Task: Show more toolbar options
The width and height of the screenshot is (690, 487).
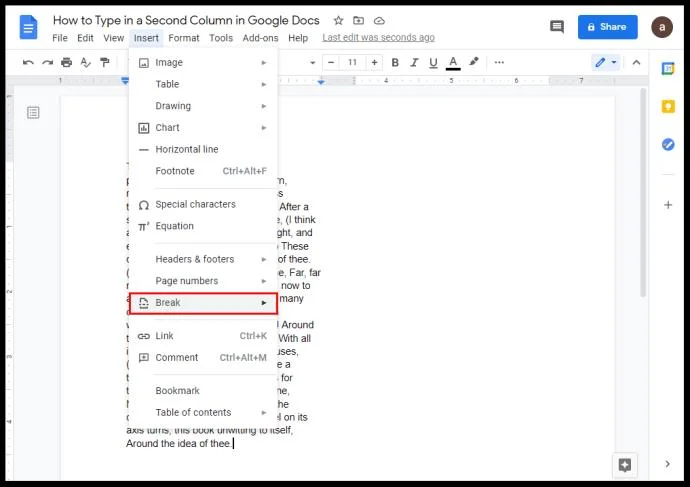Action: pyautogui.click(x=499, y=62)
